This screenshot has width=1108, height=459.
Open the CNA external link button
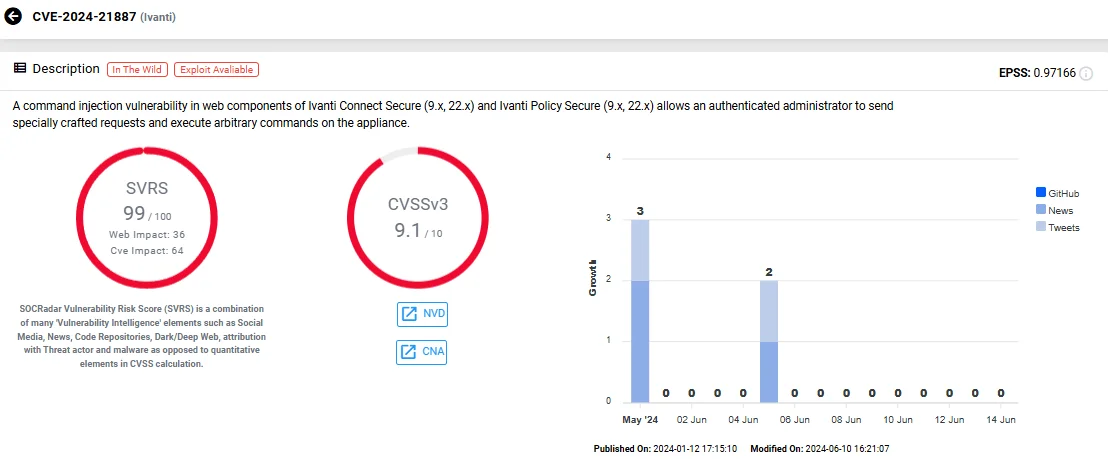click(x=423, y=352)
